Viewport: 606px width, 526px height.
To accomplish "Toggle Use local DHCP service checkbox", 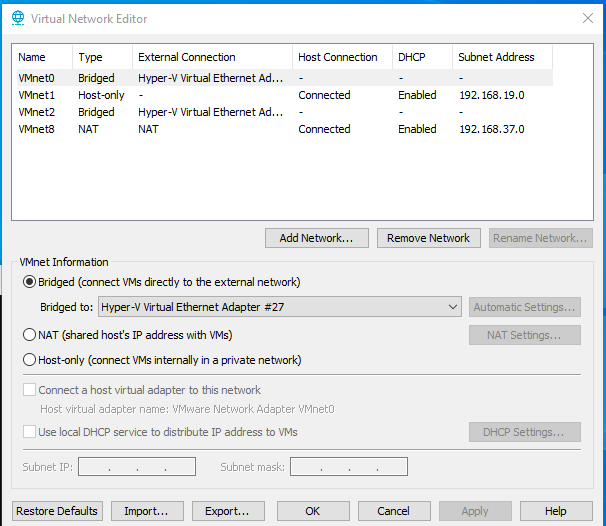I will [29, 431].
